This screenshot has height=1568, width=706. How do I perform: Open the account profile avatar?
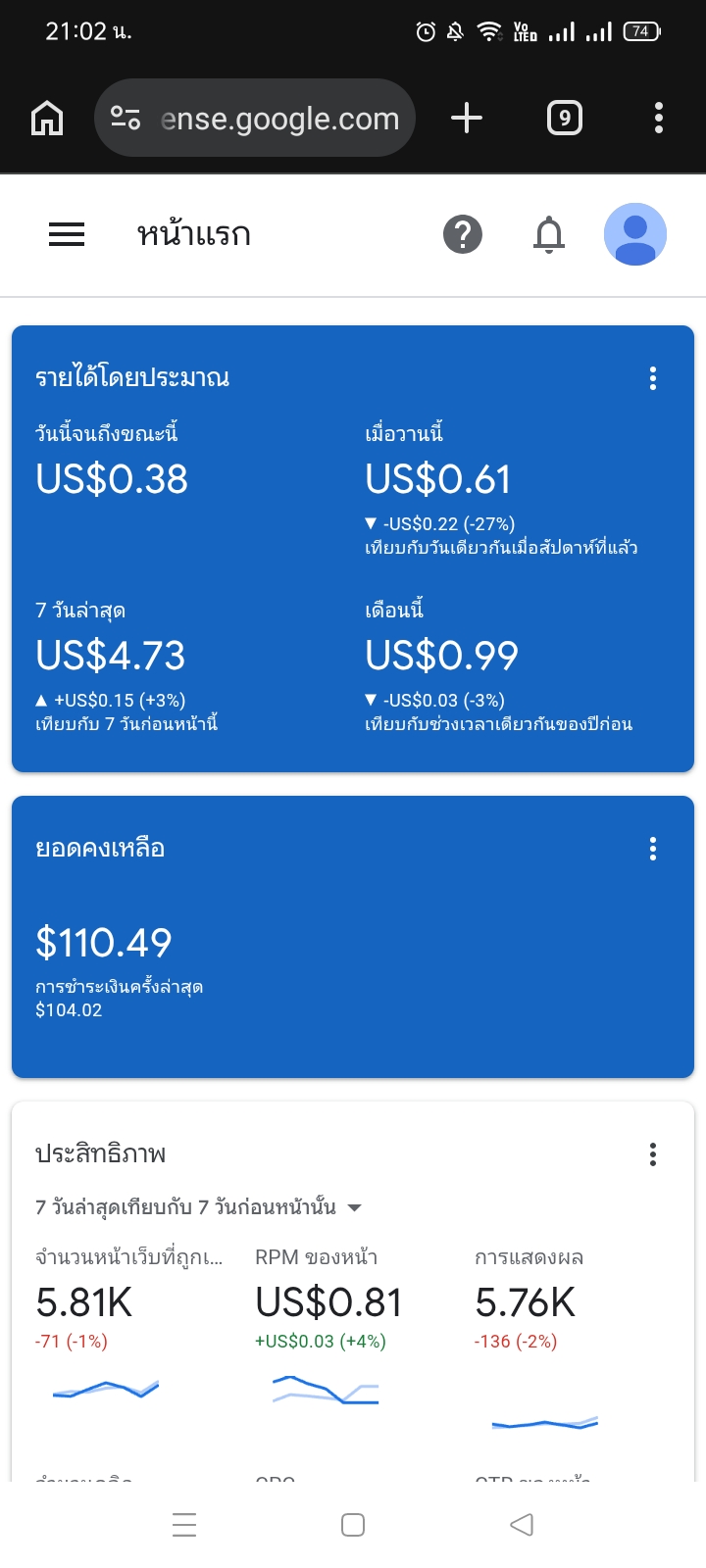pos(635,235)
